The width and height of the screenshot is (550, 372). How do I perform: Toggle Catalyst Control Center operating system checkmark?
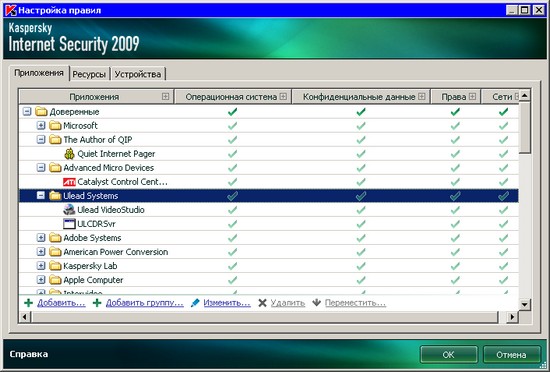pos(232,182)
